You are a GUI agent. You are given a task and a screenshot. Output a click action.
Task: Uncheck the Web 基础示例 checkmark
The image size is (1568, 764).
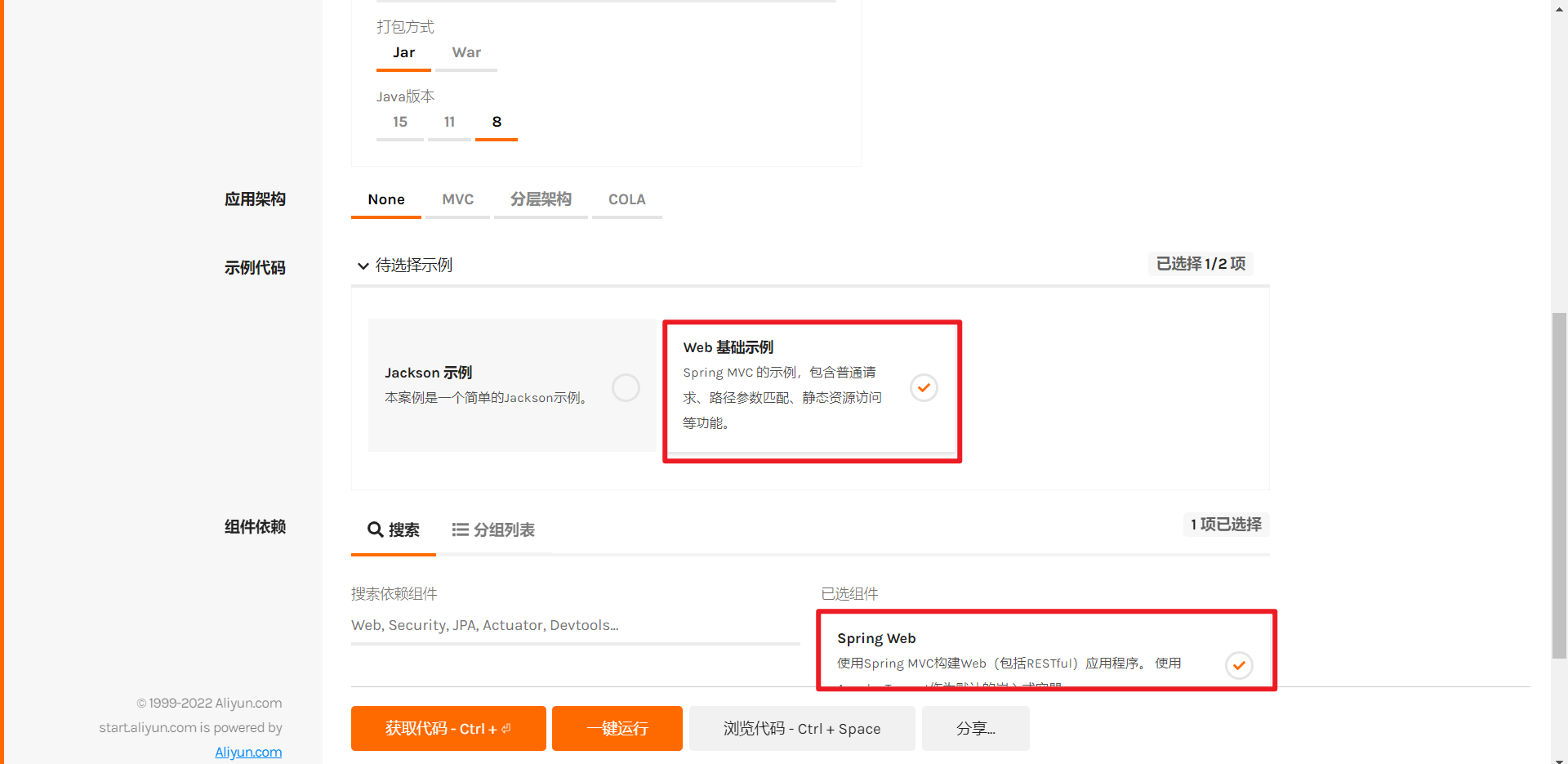coord(924,387)
